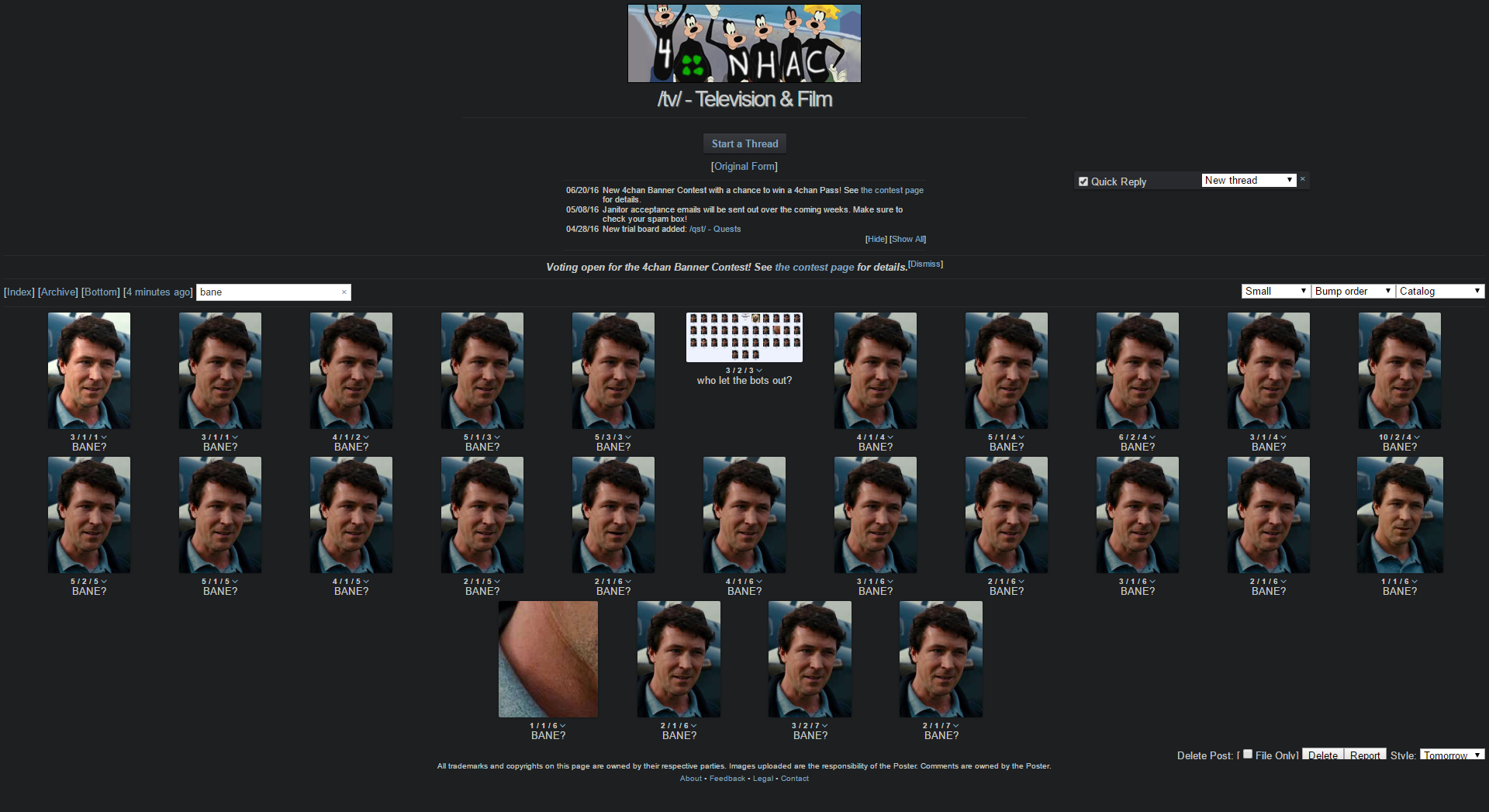Viewport: 1489px width, 812px height.
Task: Click the 4 minutes ago refresh link
Action: pyautogui.click(x=158, y=292)
